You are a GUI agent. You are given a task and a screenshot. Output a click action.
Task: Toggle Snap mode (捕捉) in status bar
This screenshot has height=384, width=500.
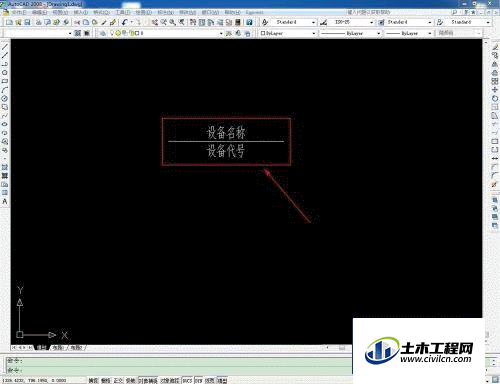click(x=93, y=380)
